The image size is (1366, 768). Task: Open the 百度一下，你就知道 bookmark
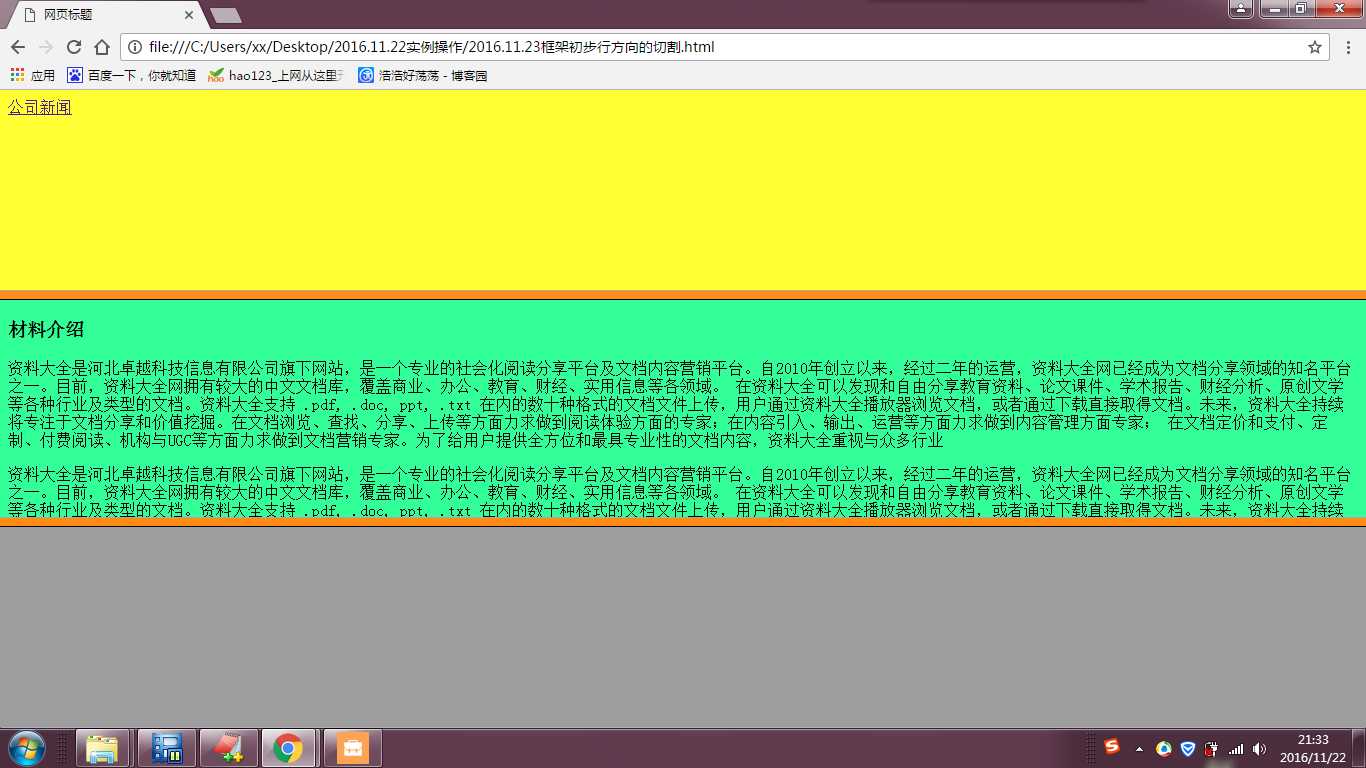pos(131,75)
